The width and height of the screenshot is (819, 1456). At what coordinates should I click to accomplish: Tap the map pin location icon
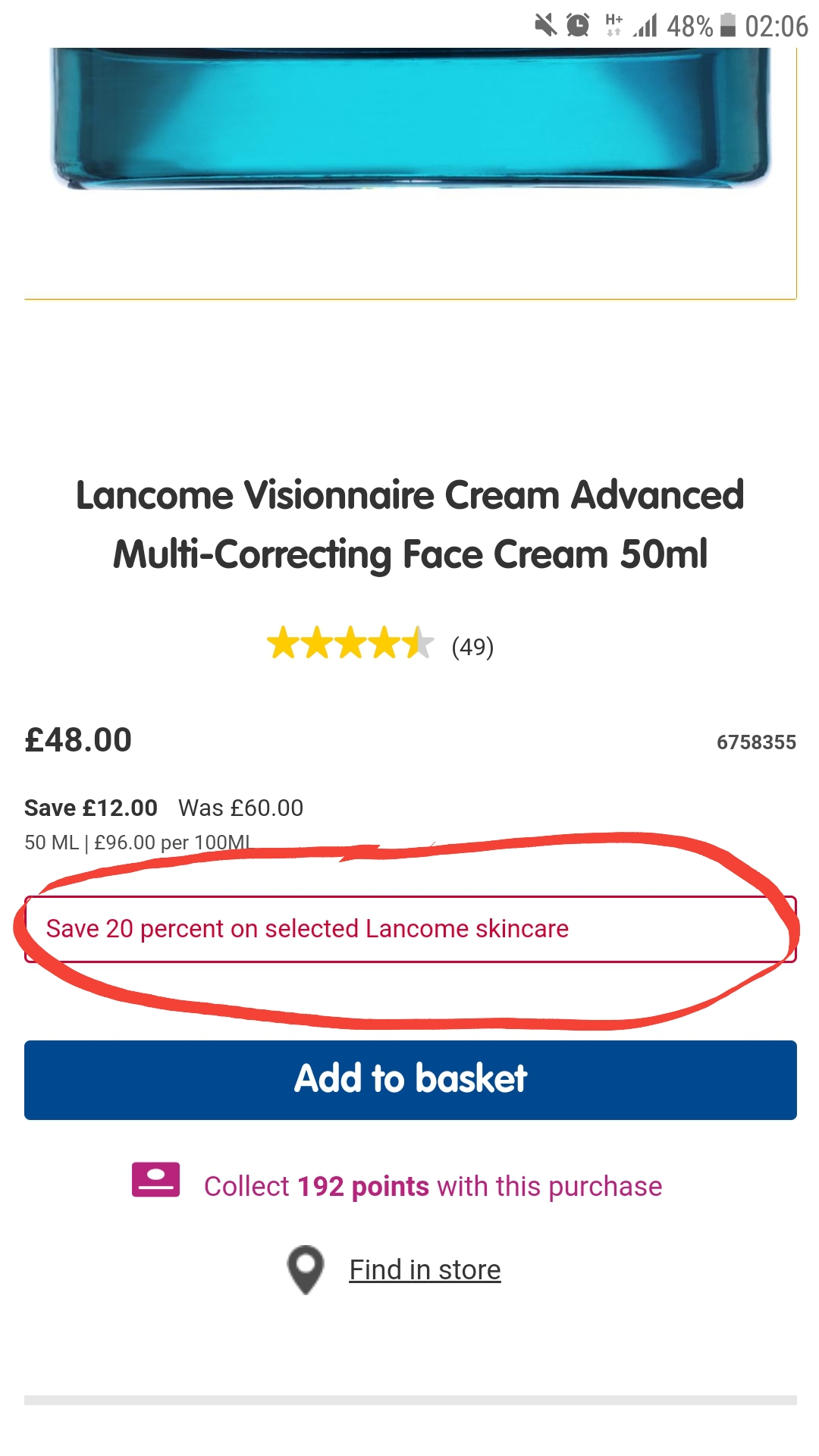[306, 1269]
